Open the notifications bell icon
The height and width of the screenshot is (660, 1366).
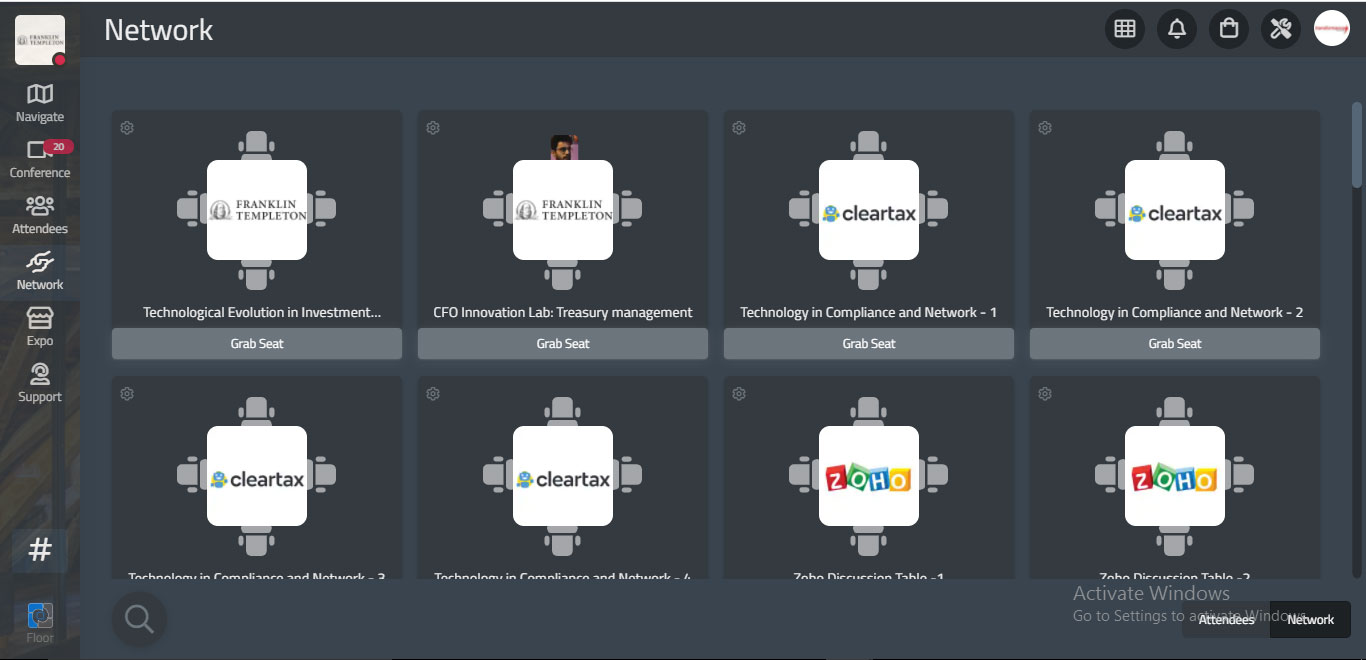(x=1177, y=28)
